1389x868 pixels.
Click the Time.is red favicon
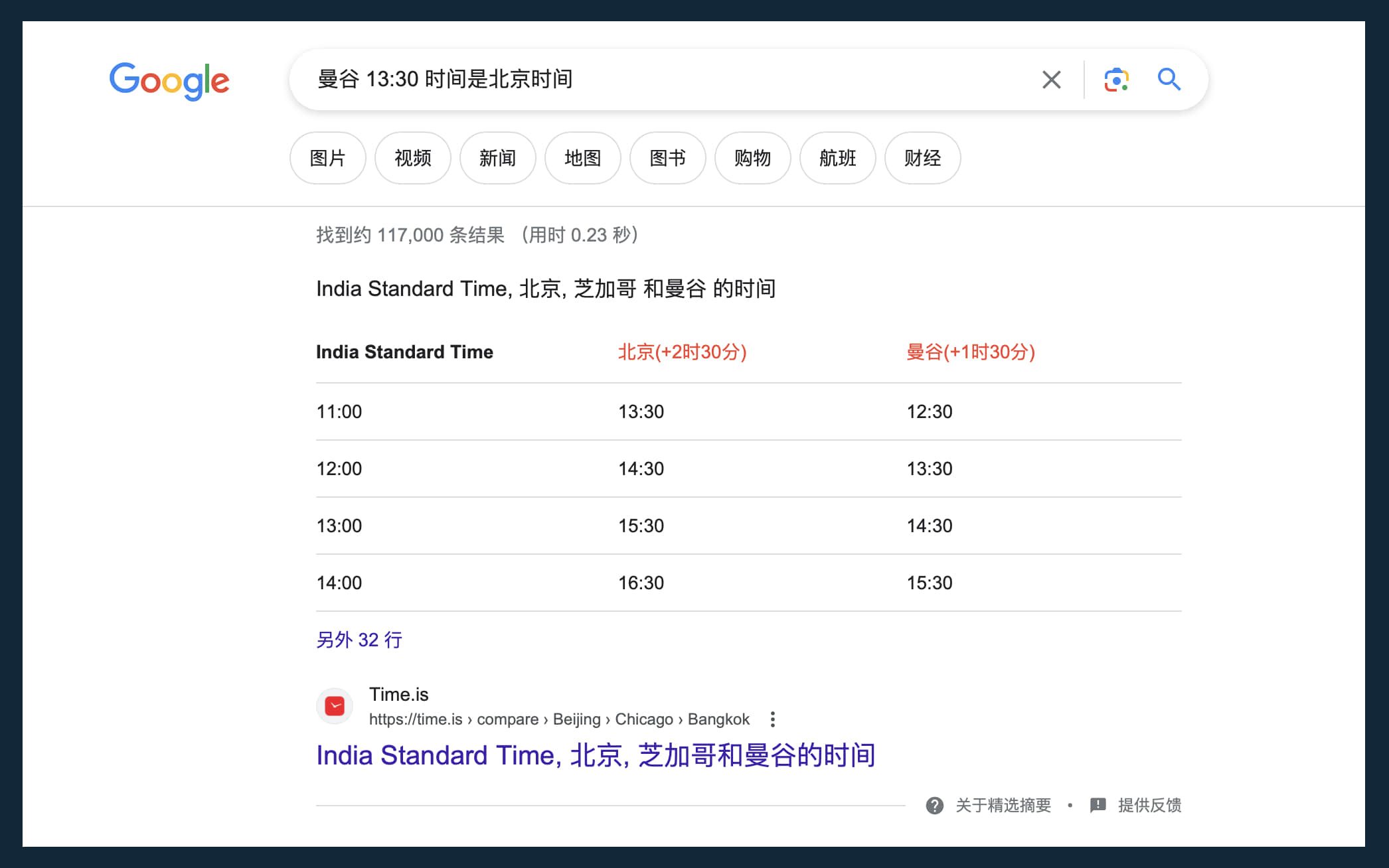[335, 706]
